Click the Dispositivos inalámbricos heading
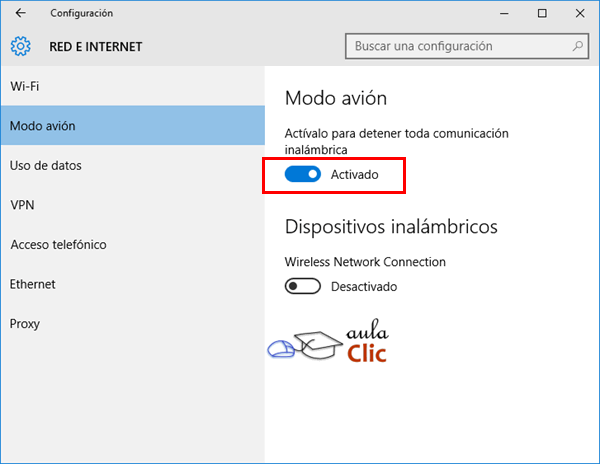This screenshot has height=464, width=600. 391,226
